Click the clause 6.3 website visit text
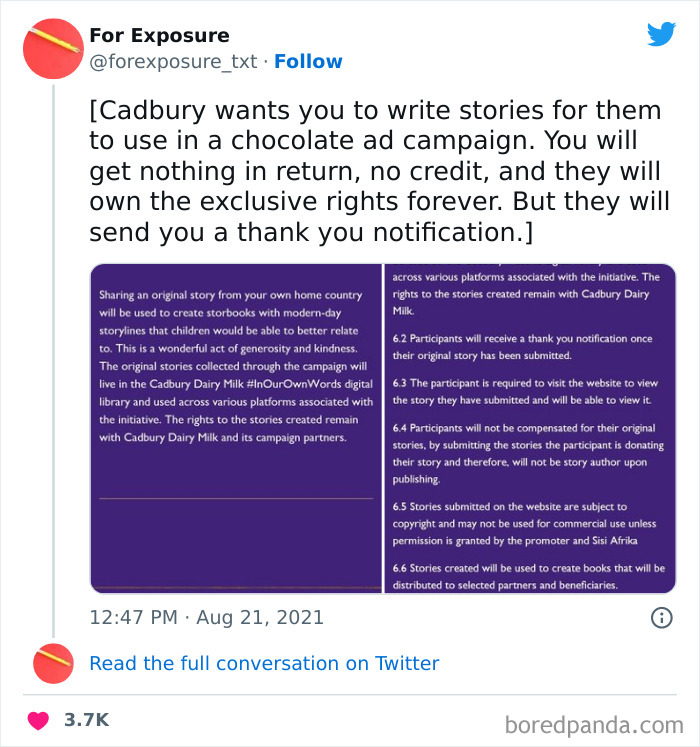Viewport: 700px width, 747px height. [525, 392]
